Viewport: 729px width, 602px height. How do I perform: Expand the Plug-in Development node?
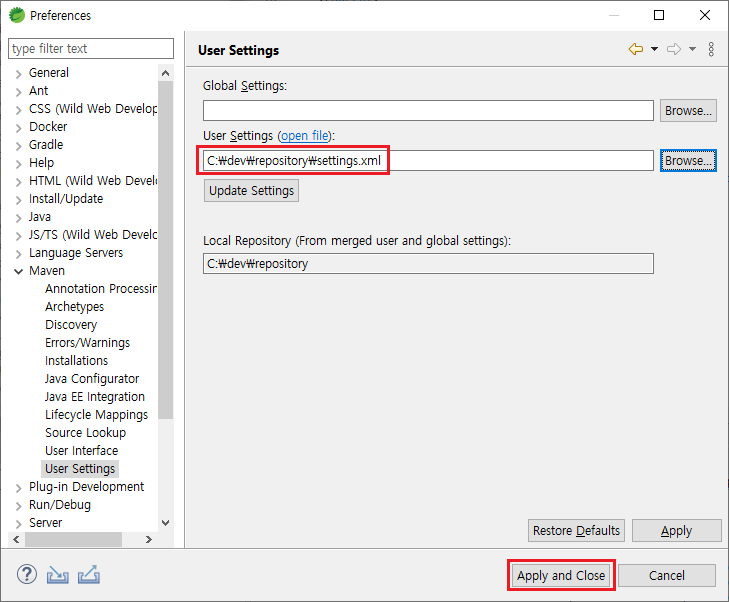point(19,488)
